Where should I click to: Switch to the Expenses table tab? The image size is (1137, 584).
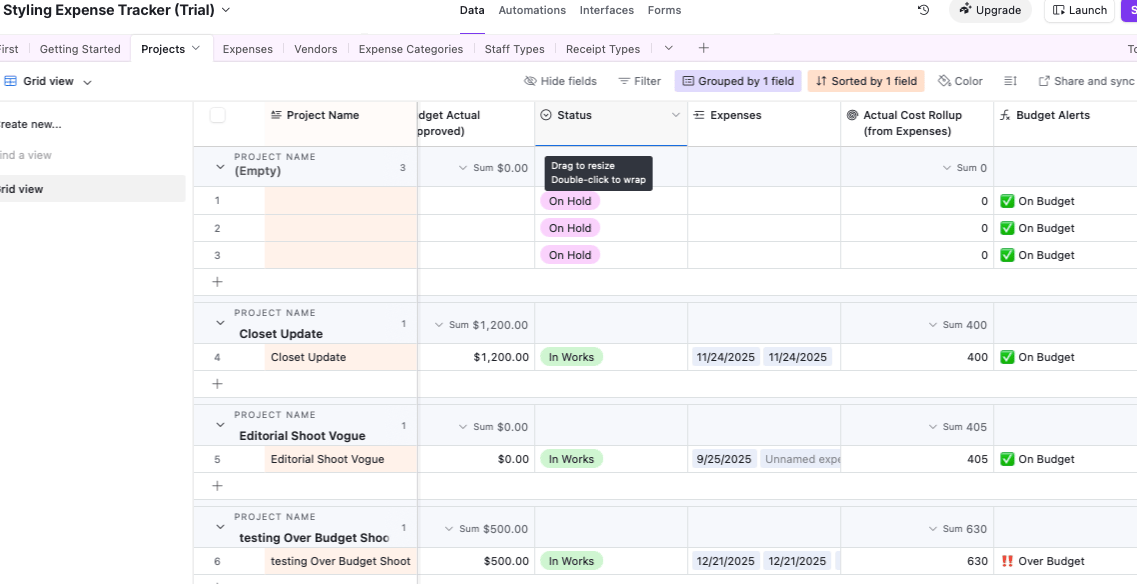tap(248, 49)
